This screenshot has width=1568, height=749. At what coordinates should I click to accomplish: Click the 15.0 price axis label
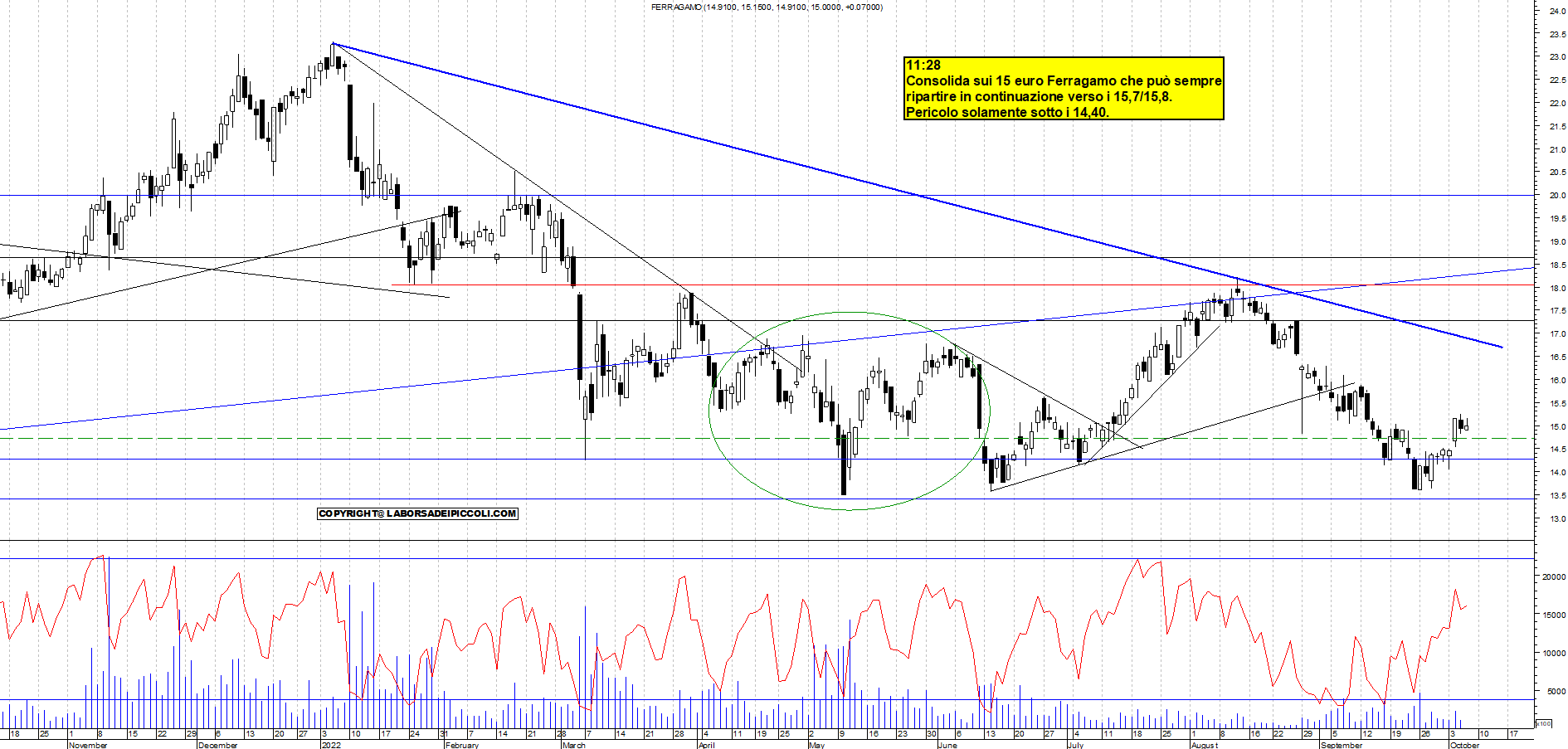coord(1557,427)
